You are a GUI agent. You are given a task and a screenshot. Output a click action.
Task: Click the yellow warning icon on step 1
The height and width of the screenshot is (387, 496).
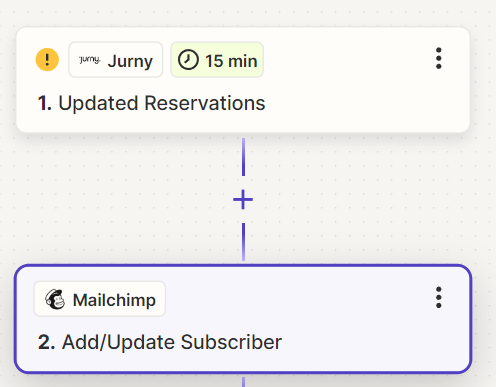(47, 60)
